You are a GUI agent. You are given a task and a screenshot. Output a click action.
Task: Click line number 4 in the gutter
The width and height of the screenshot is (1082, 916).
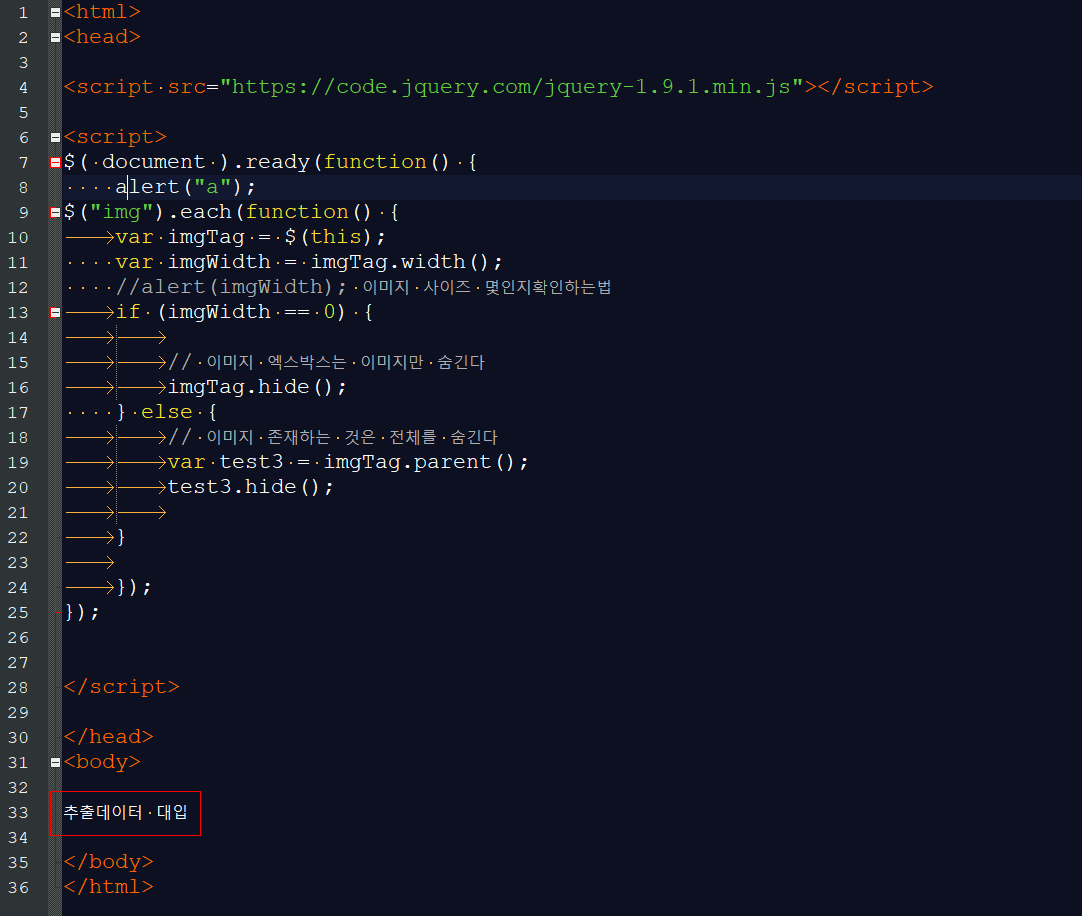coord(23,88)
